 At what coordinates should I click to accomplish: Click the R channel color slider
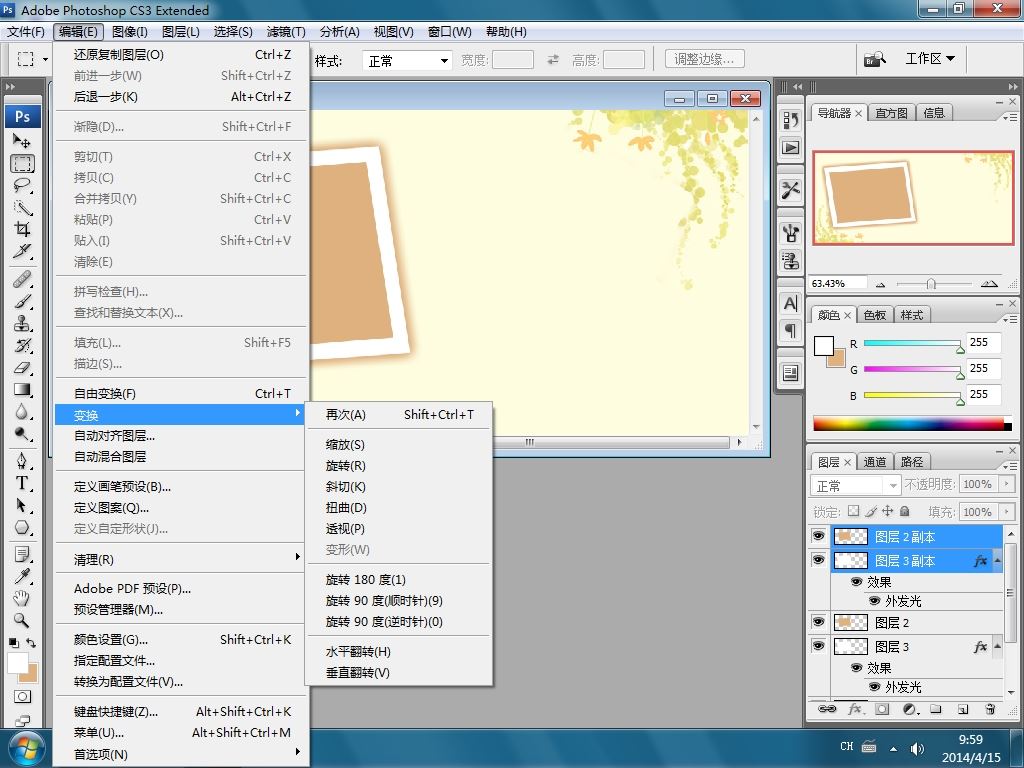[912, 343]
